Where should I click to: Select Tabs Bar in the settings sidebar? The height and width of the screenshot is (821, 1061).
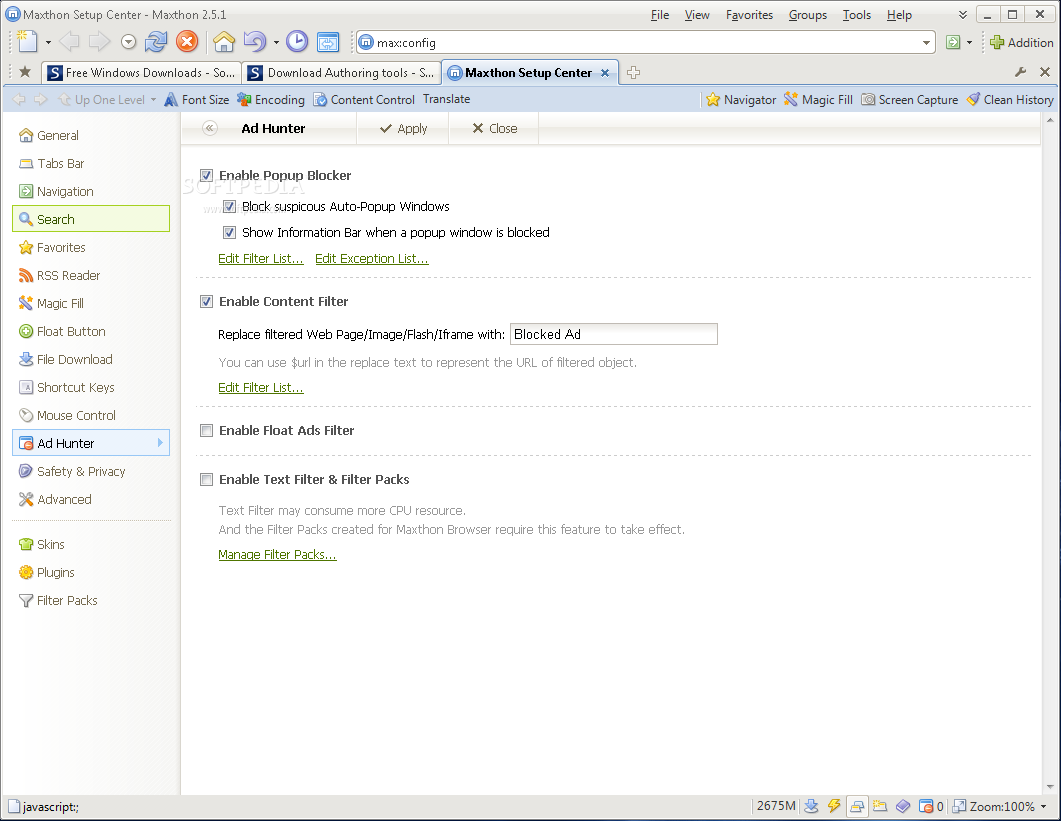coord(91,163)
